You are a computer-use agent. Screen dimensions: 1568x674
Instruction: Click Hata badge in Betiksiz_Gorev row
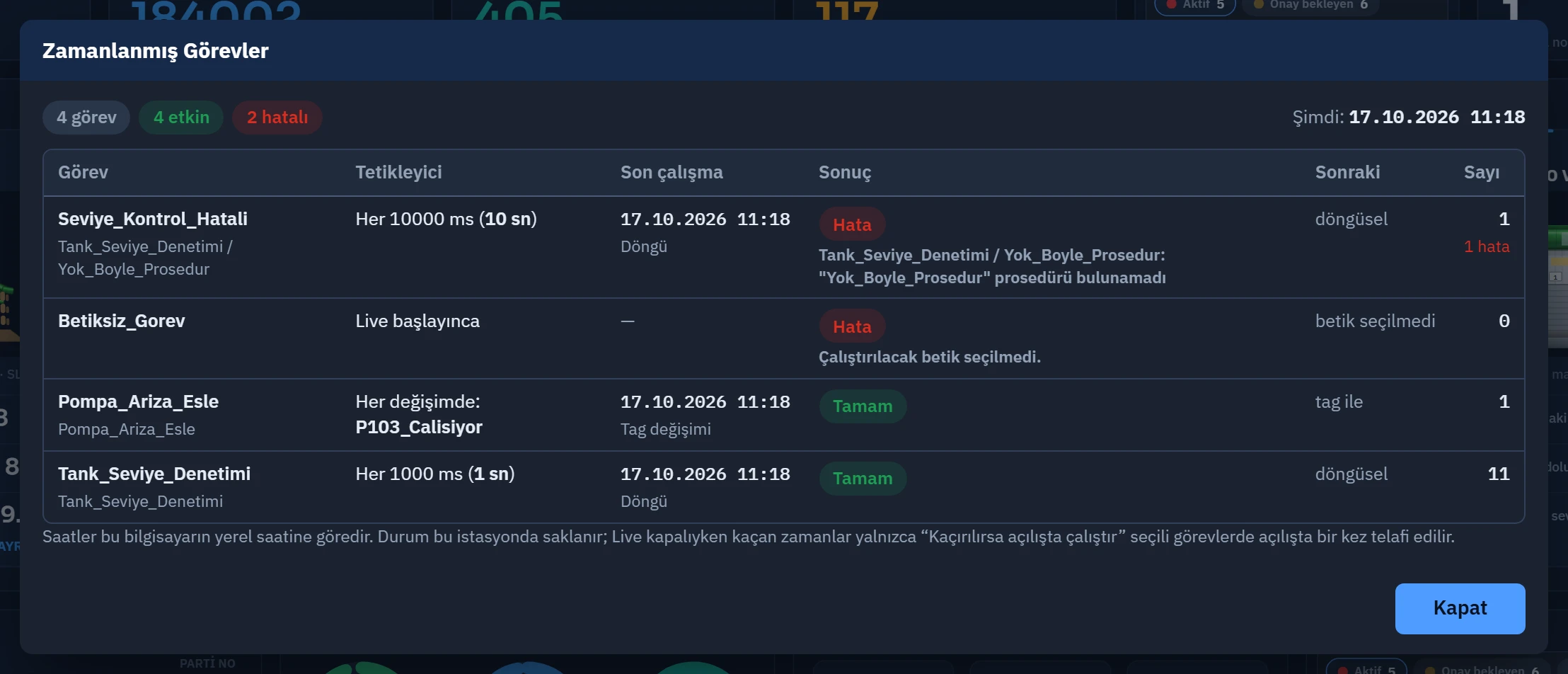[x=852, y=326]
